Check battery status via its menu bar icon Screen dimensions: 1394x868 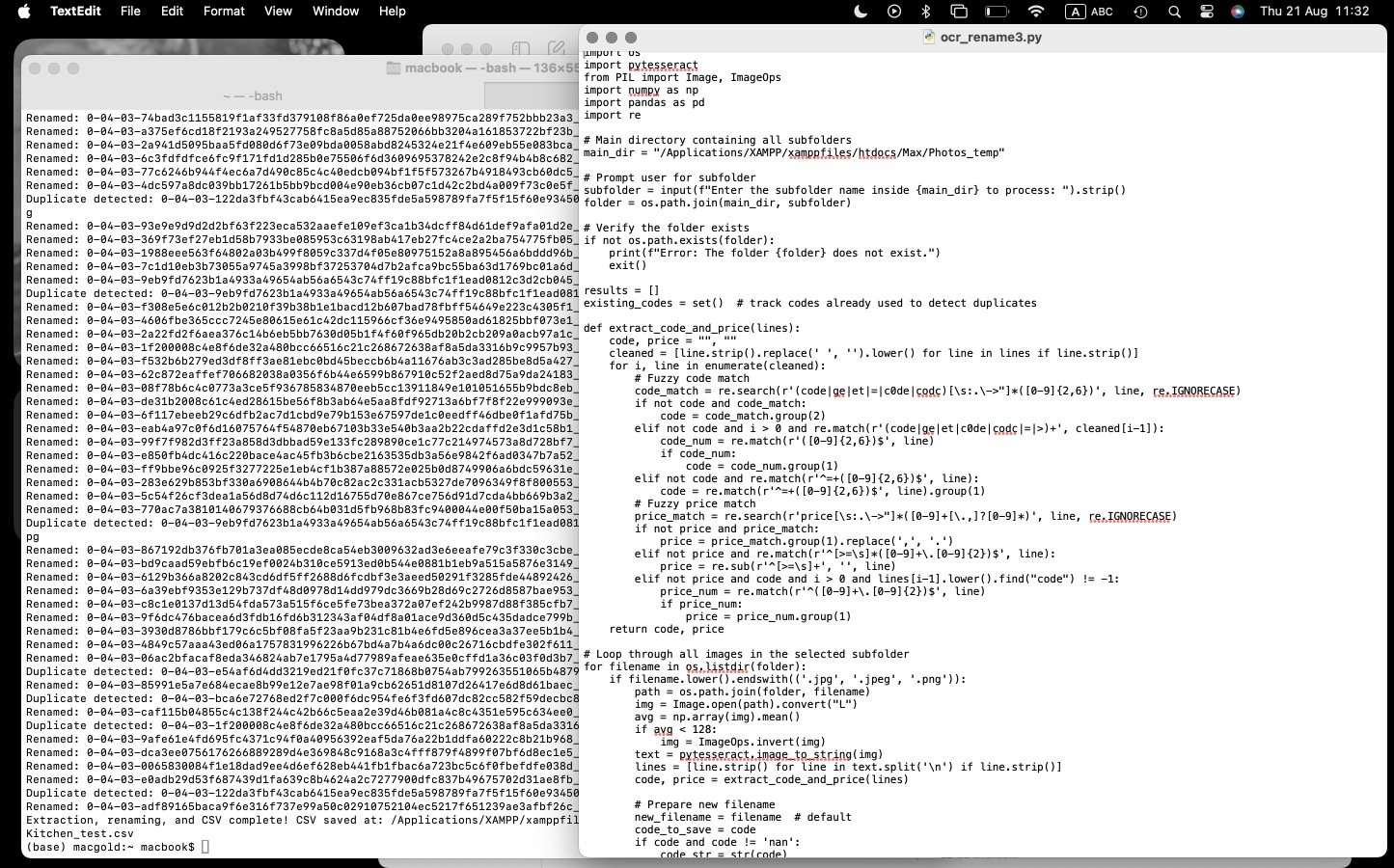click(997, 12)
